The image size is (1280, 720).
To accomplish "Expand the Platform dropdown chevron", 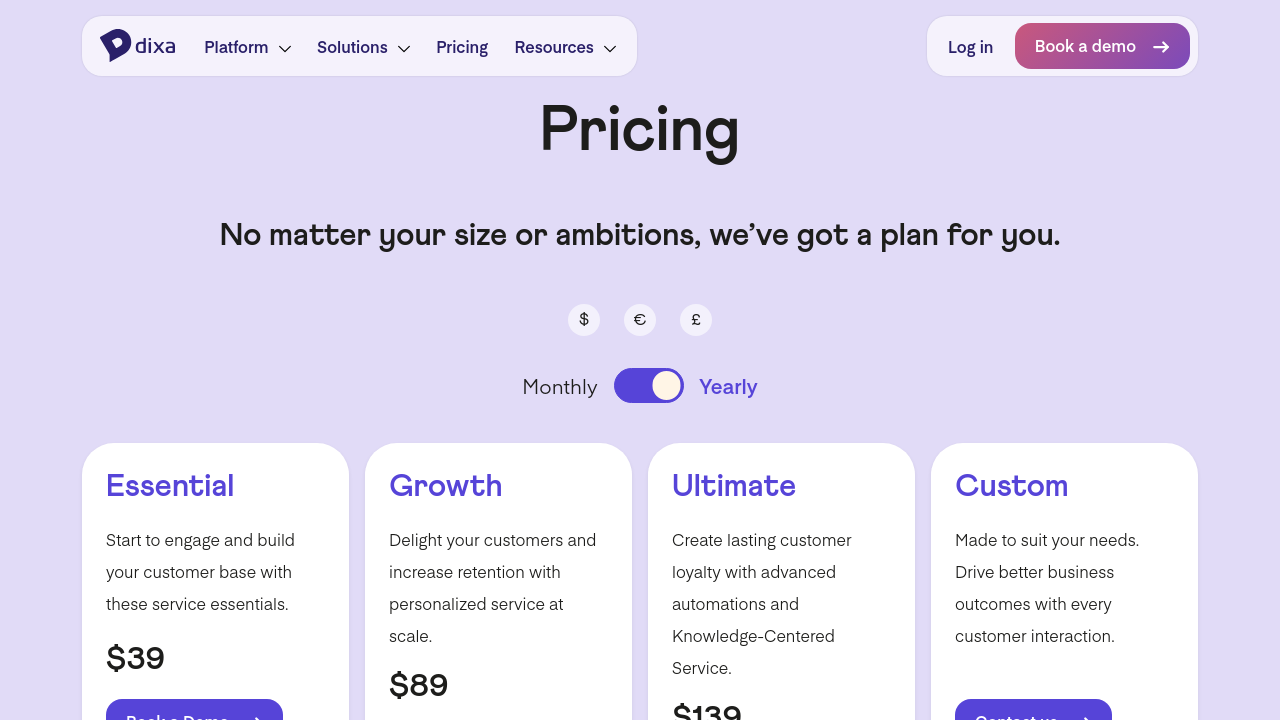I will click(285, 48).
